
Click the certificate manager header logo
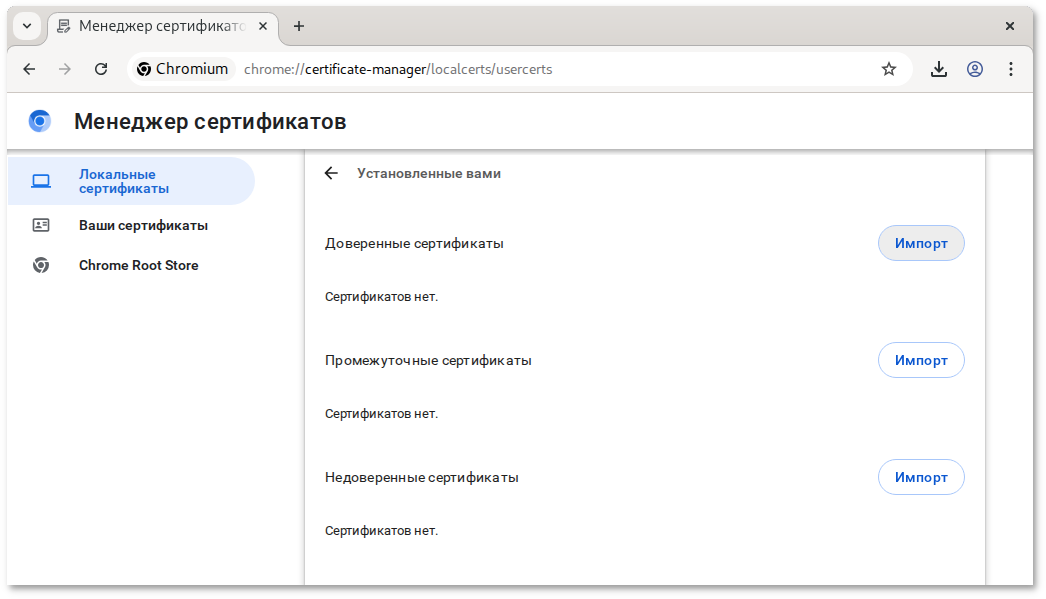click(39, 120)
